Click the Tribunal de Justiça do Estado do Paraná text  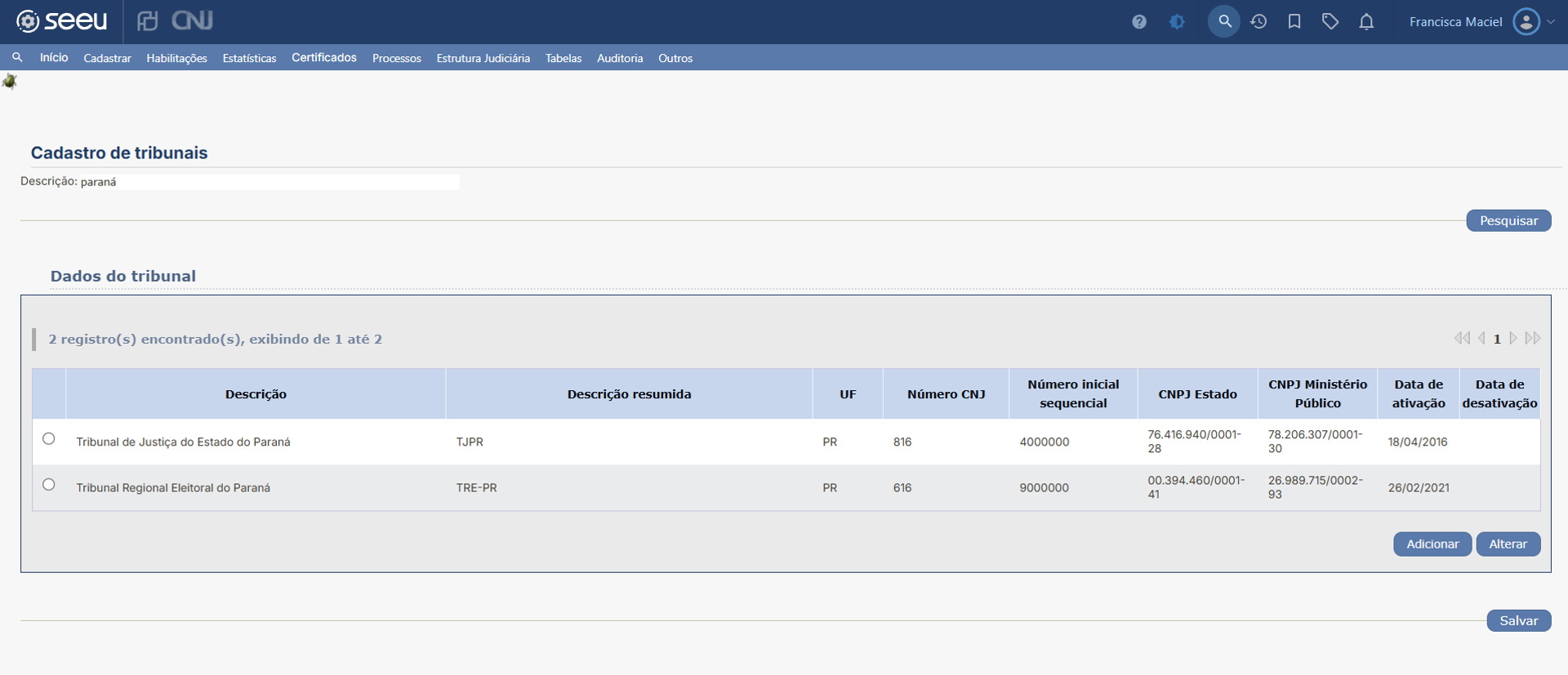coord(183,442)
